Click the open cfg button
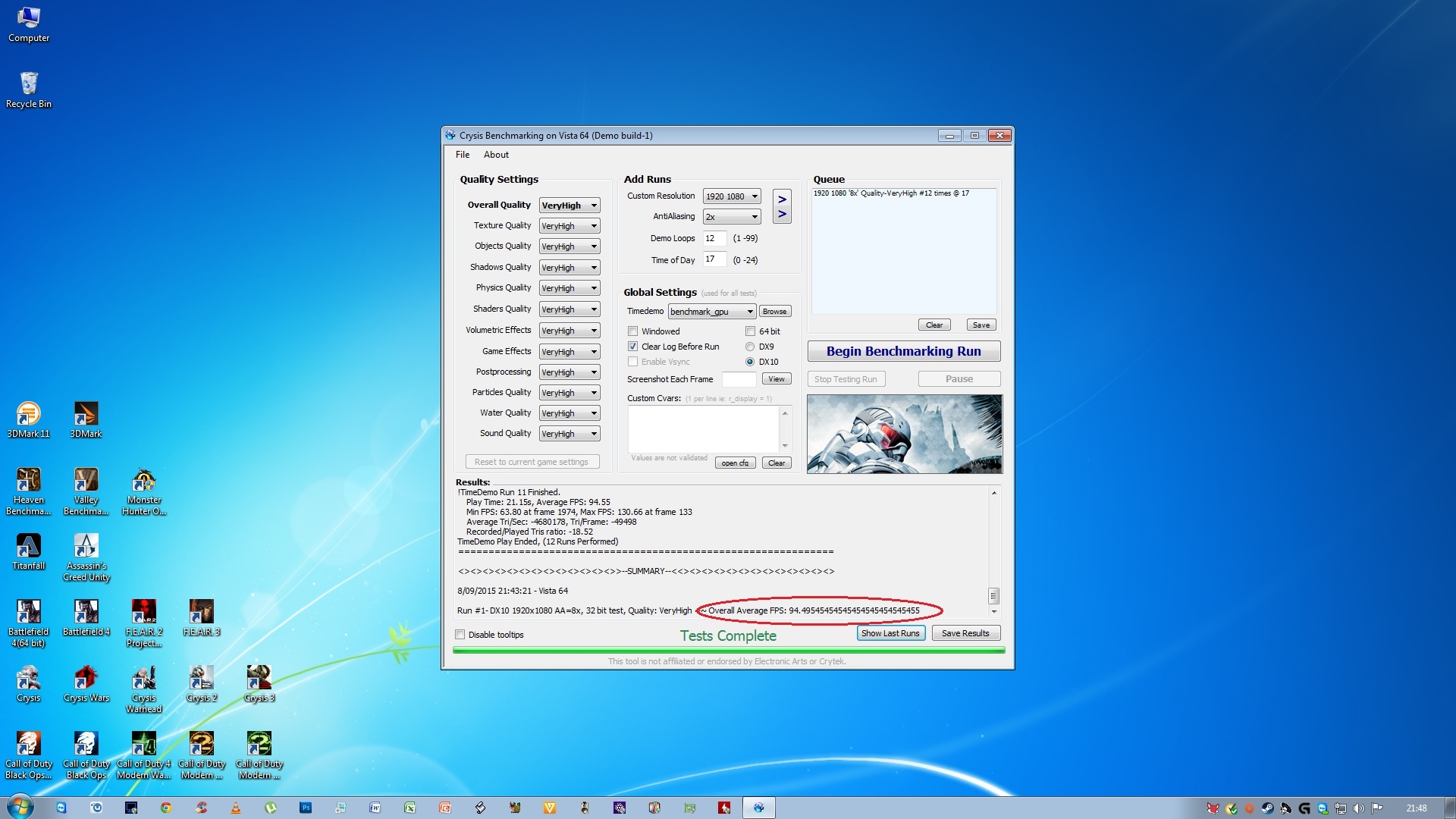Image resolution: width=1456 pixels, height=819 pixels. coord(735,463)
